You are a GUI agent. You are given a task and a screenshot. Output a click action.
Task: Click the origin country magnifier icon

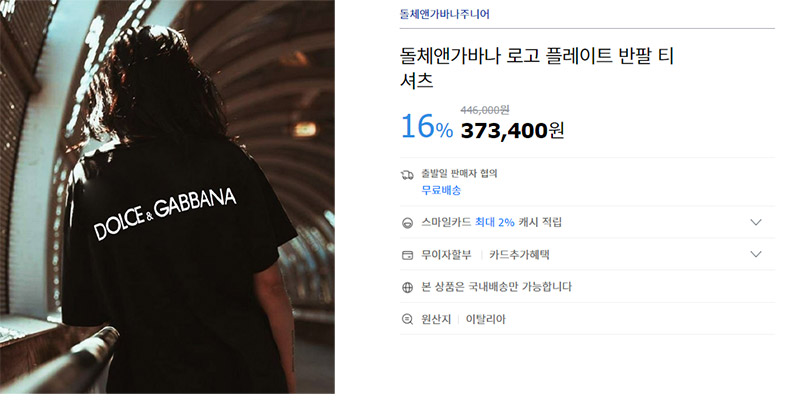coord(407,320)
